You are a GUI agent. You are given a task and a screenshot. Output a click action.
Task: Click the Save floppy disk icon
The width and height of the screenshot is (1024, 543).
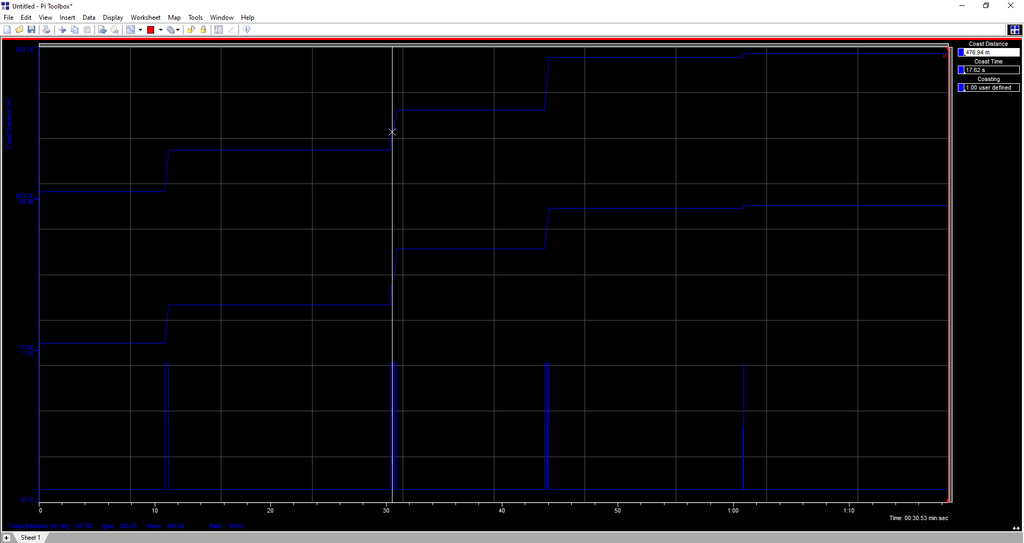pos(31,29)
